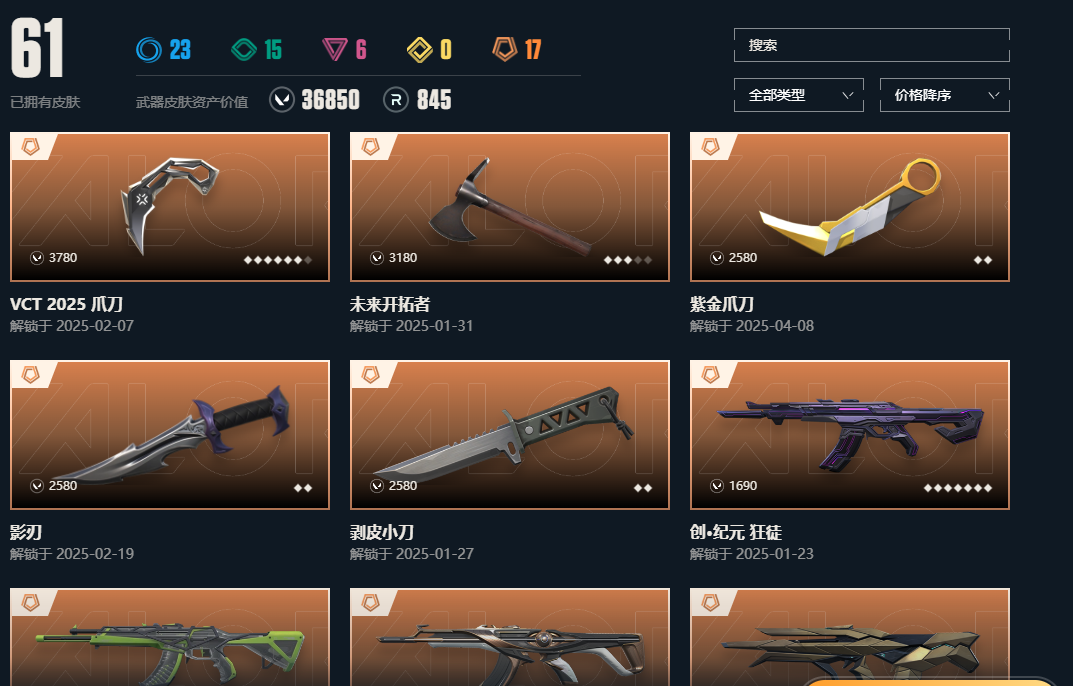Image resolution: width=1073 pixels, height=686 pixels.
Task: Select the VCT 2025 爪刀 karambit thumbnail
Action: point(170,207)
